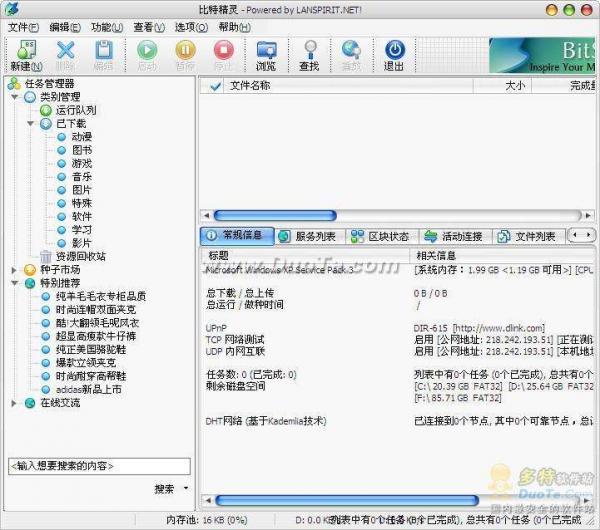600x530 pixels.
Task: Open dropdown arrow beside 搜索
Action: [x=186, y=488]
